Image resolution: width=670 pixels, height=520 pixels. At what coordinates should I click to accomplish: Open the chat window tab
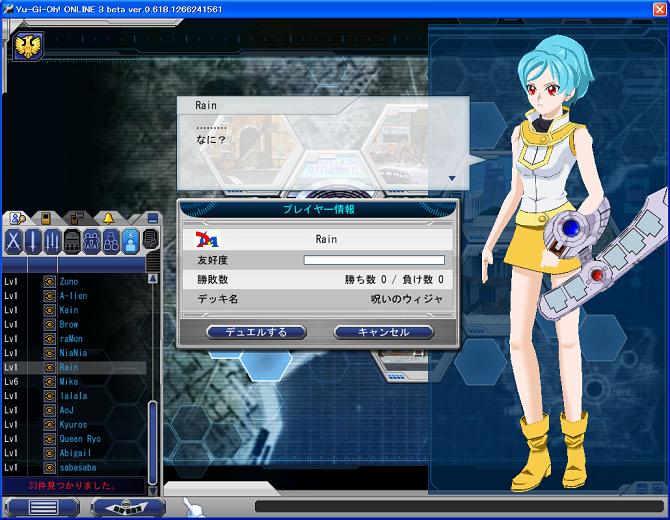tap(77, 219)
